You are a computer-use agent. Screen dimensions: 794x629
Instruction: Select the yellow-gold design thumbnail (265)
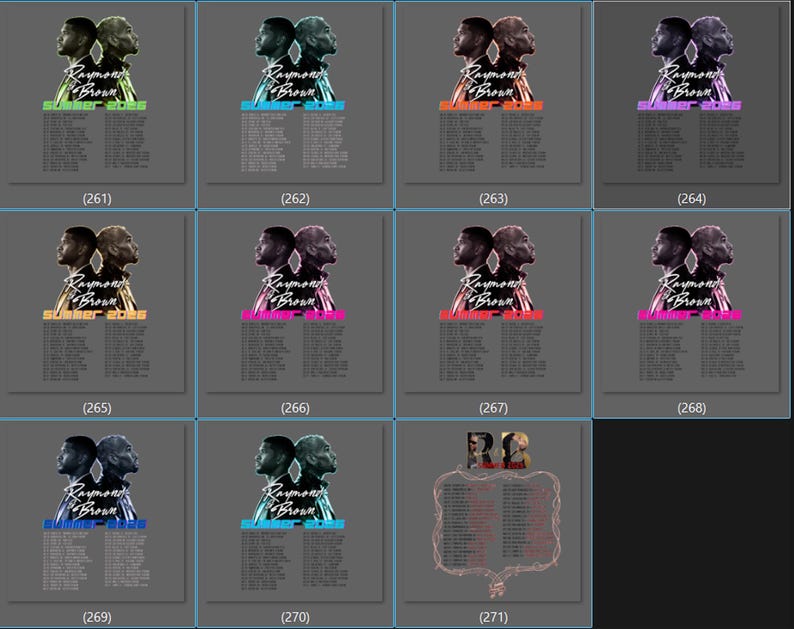coord(96,304)
